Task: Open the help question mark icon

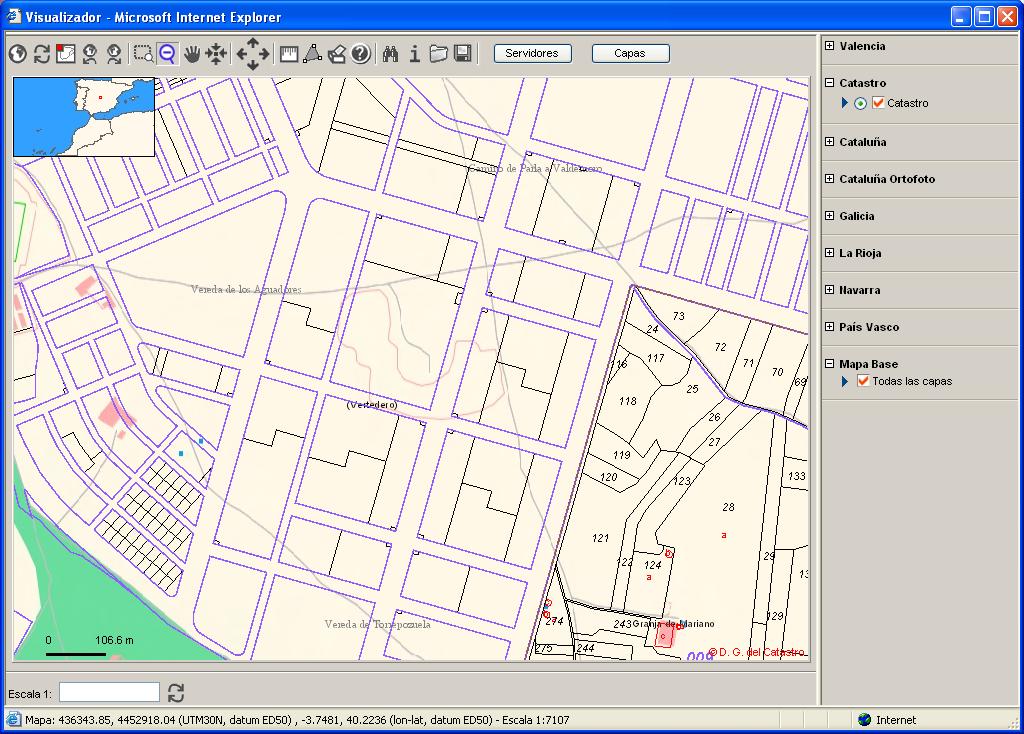Action: [361, 54]
